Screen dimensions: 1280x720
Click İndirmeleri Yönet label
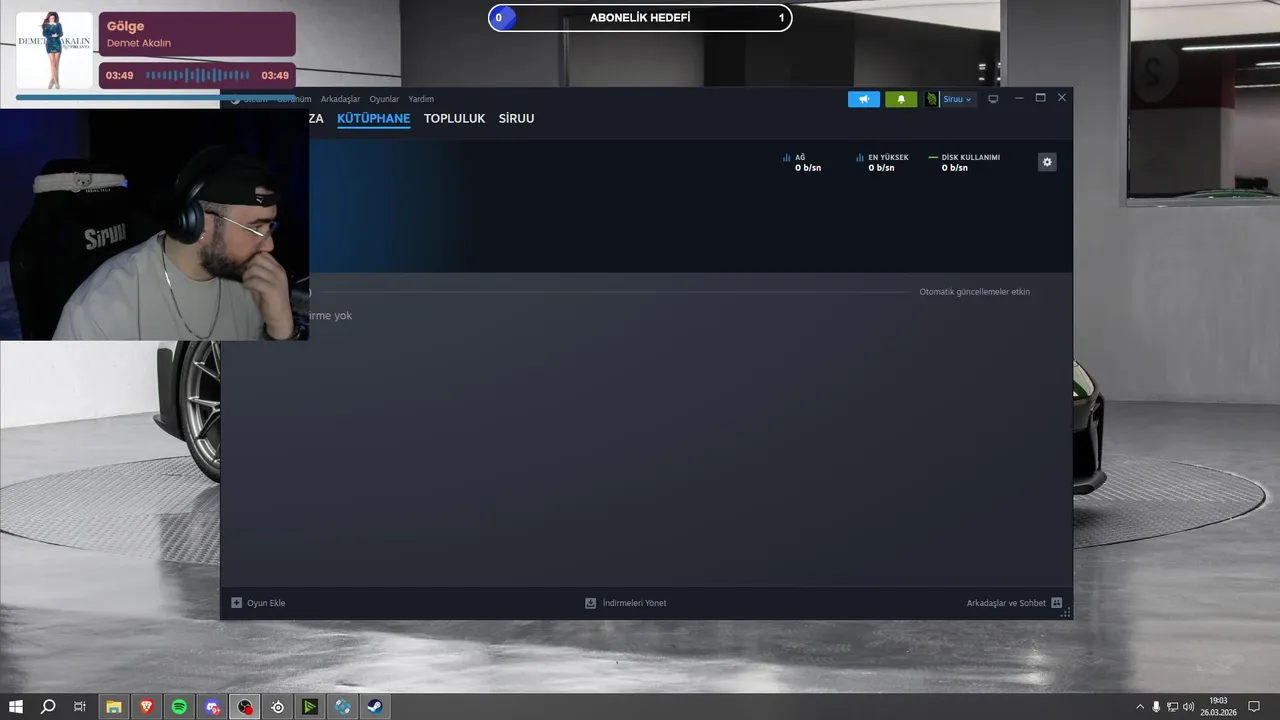click(x=634, y=603)
